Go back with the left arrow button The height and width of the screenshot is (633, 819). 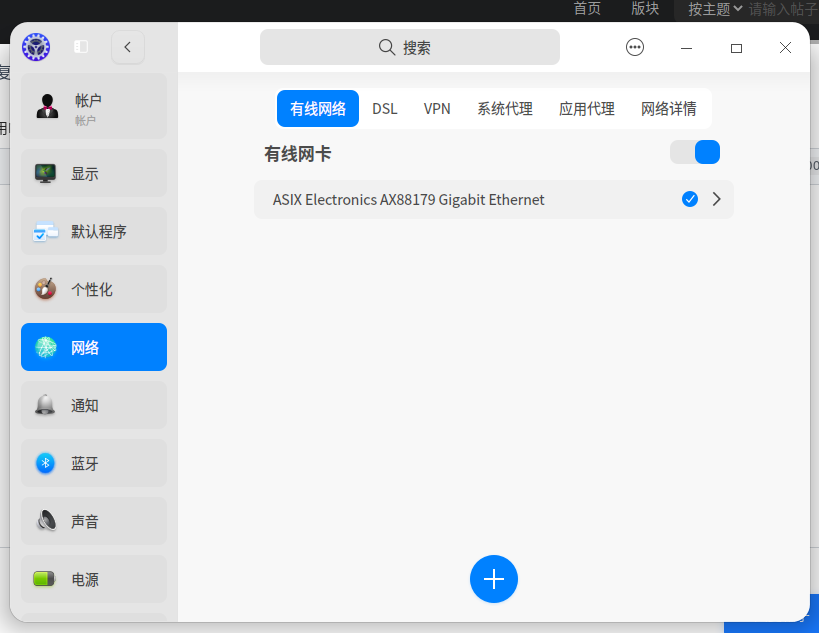point(128,47)
